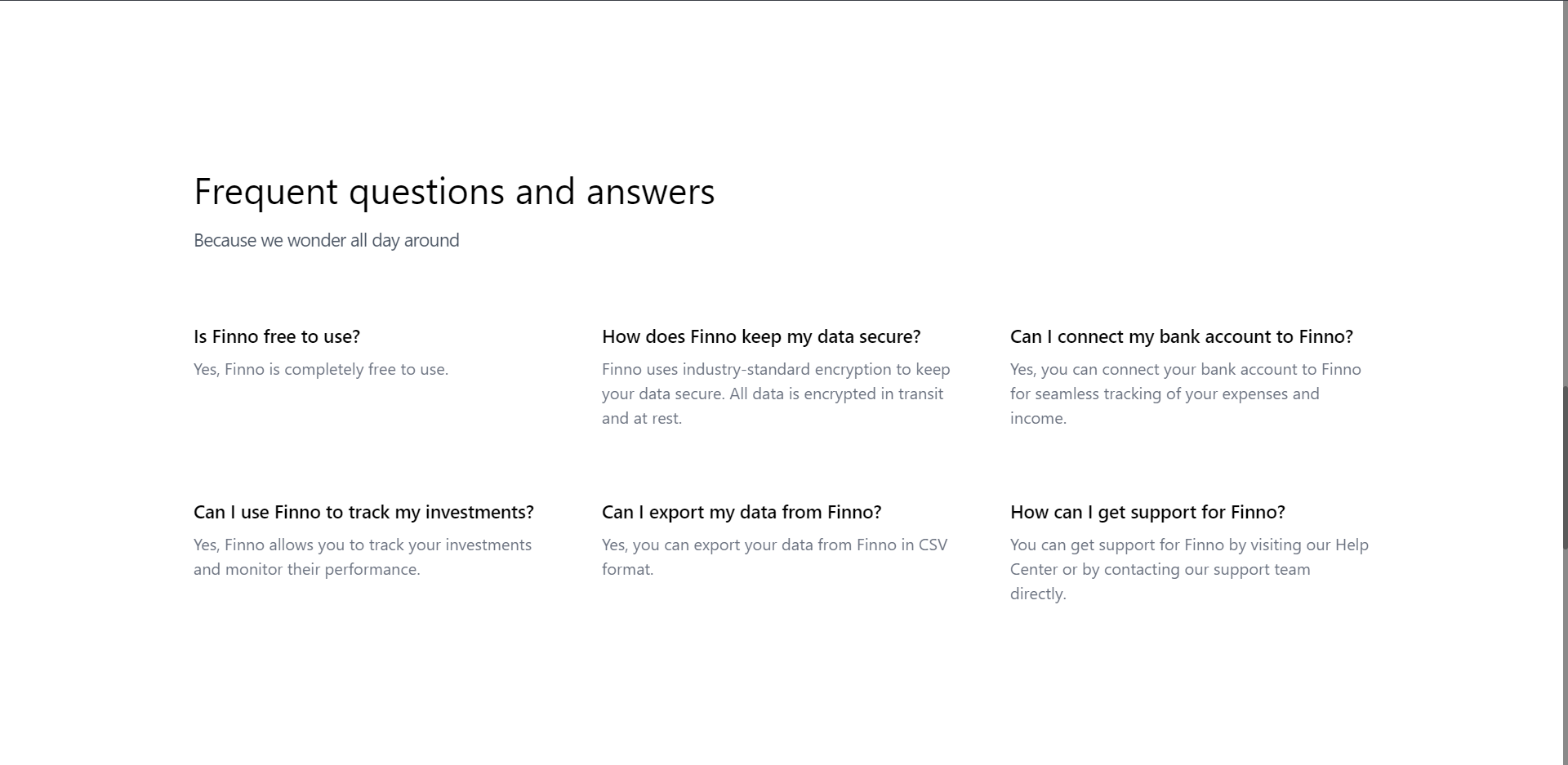
Task: Open the "How does Finno keep my data secure?" question
Action: pos(761,336)
